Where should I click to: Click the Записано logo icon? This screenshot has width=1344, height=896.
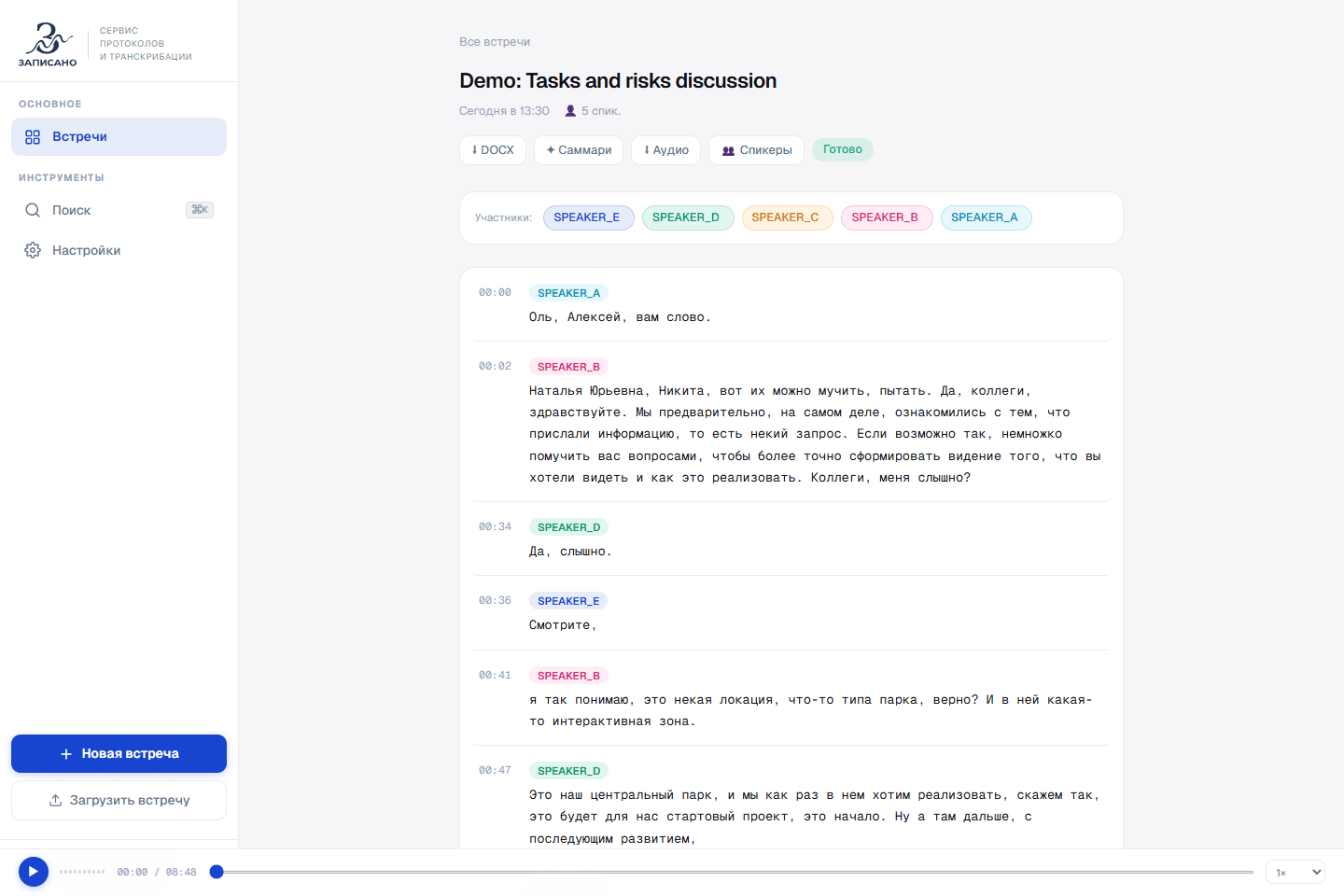pos(48,44)
